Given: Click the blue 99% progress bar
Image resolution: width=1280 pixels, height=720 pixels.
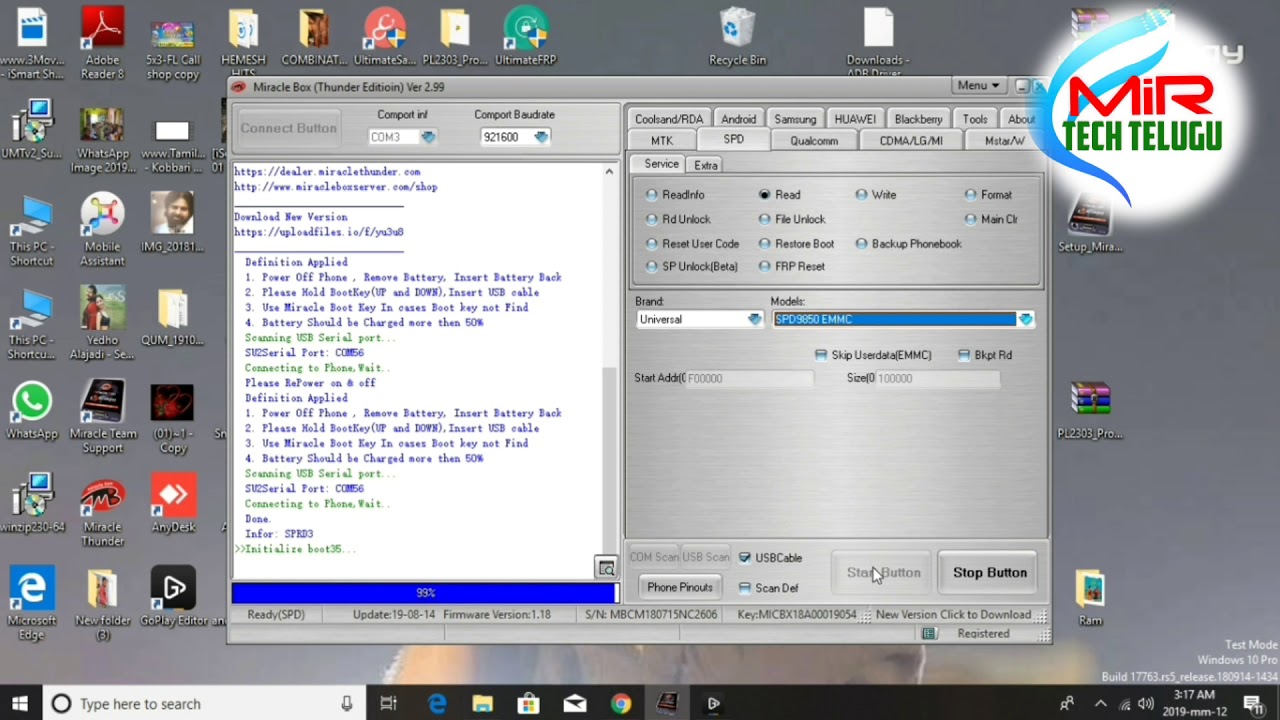Looking at the screenshot, I should (x=424, y=593).
